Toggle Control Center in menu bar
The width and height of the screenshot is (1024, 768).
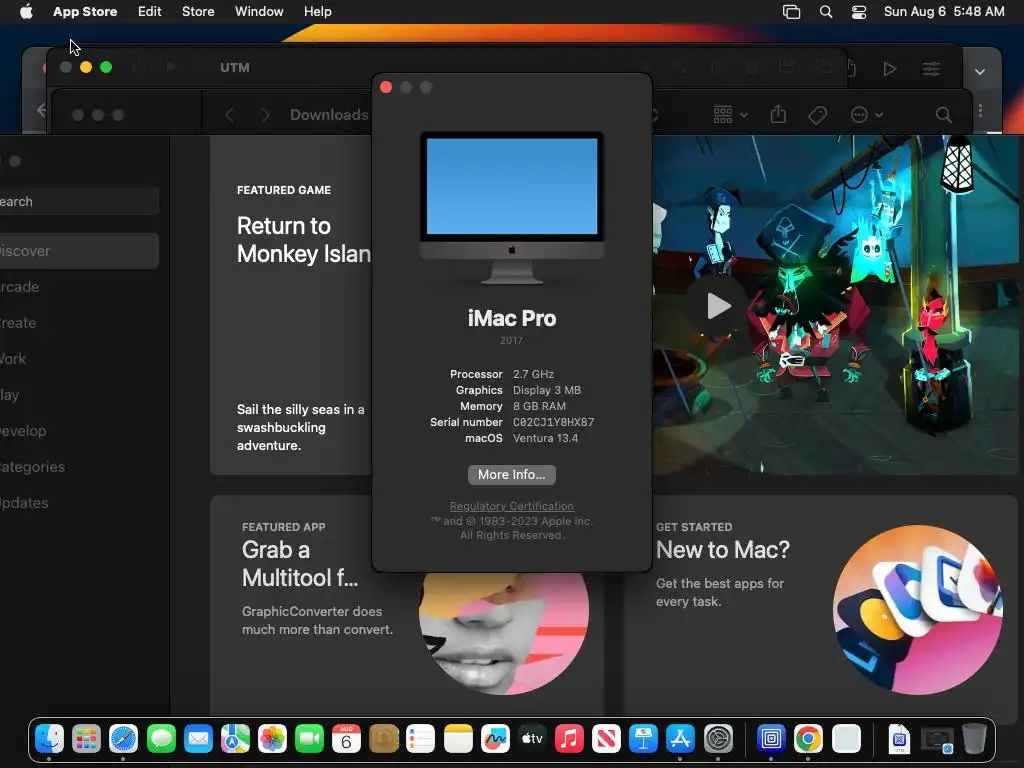point(859,12)
